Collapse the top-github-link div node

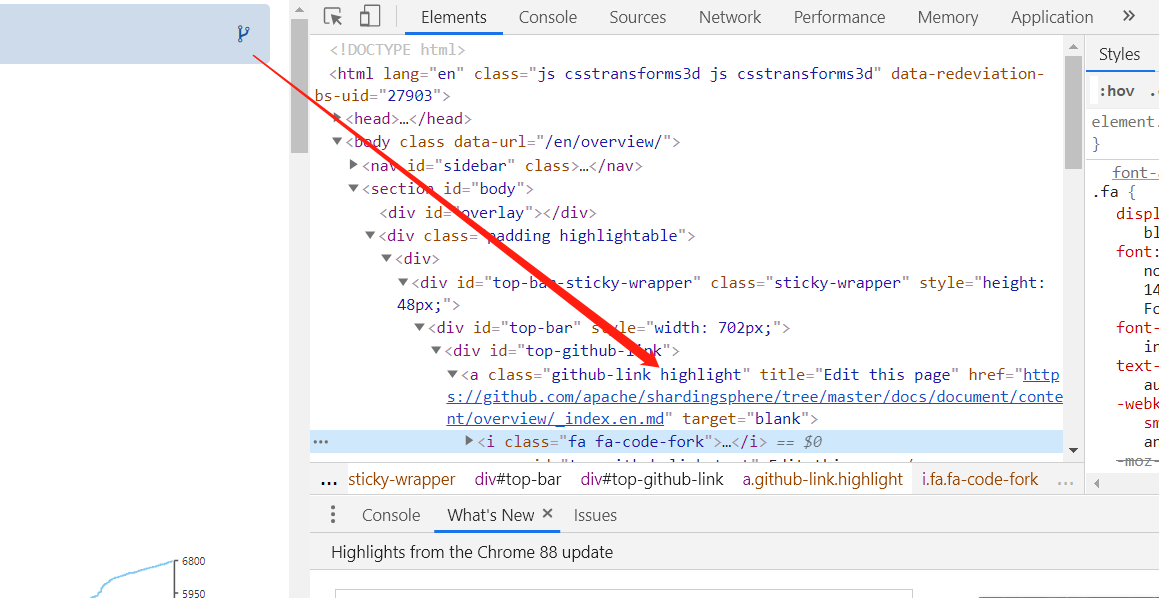click(438, 350)
